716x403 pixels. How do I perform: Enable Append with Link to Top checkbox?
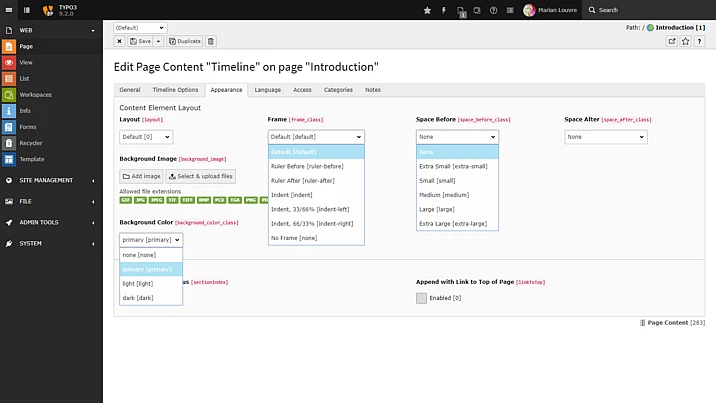421,298
